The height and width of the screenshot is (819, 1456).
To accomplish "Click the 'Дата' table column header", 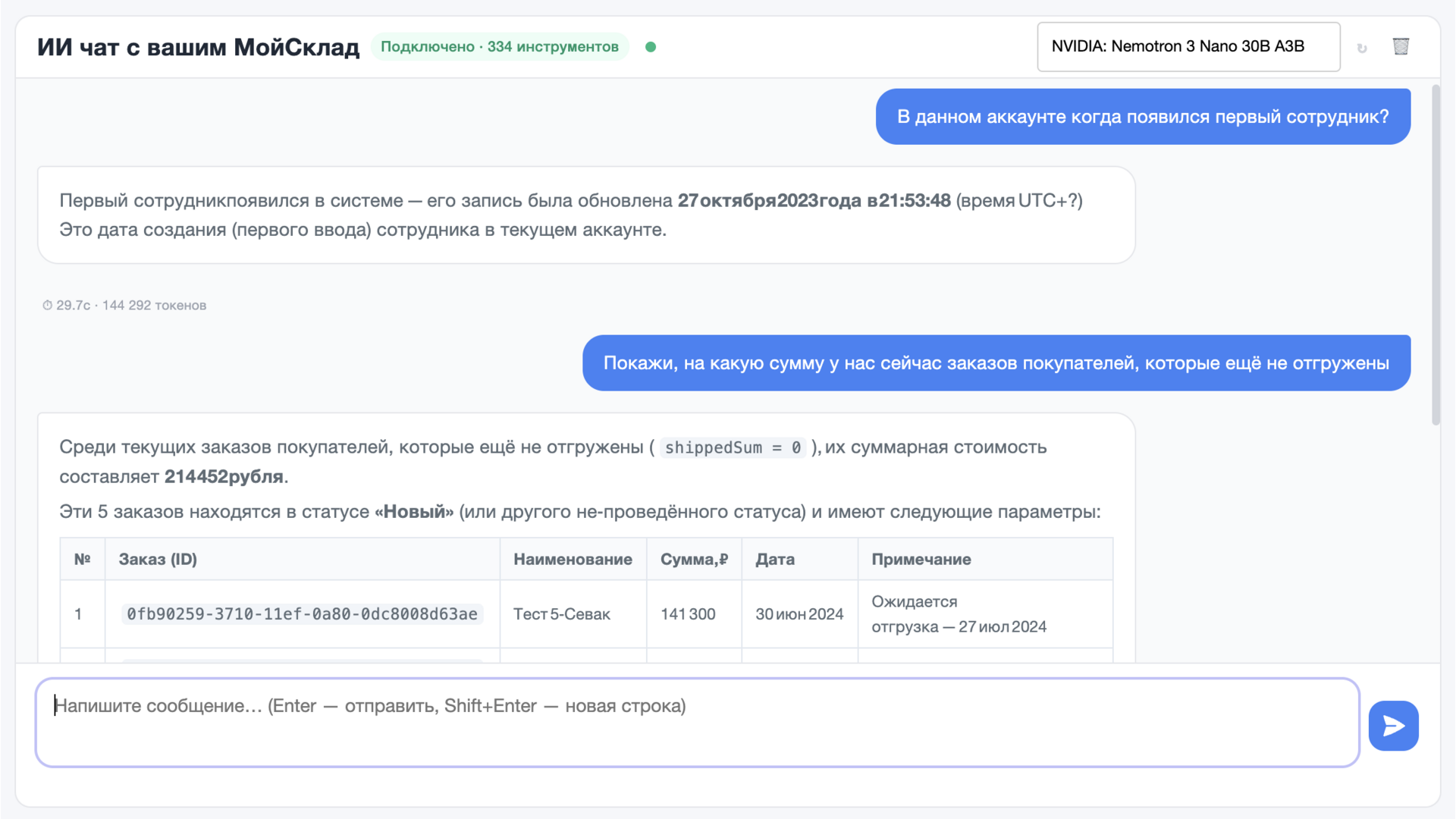I will [x=774, y=560].
